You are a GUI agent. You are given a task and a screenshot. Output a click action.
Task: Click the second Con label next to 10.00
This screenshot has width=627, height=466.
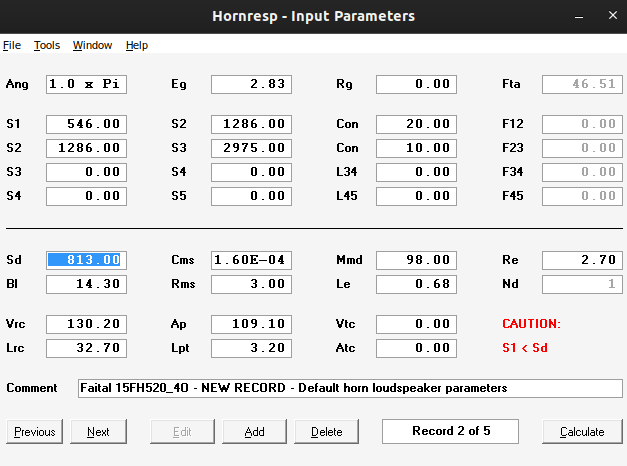[x=347, y=148]
